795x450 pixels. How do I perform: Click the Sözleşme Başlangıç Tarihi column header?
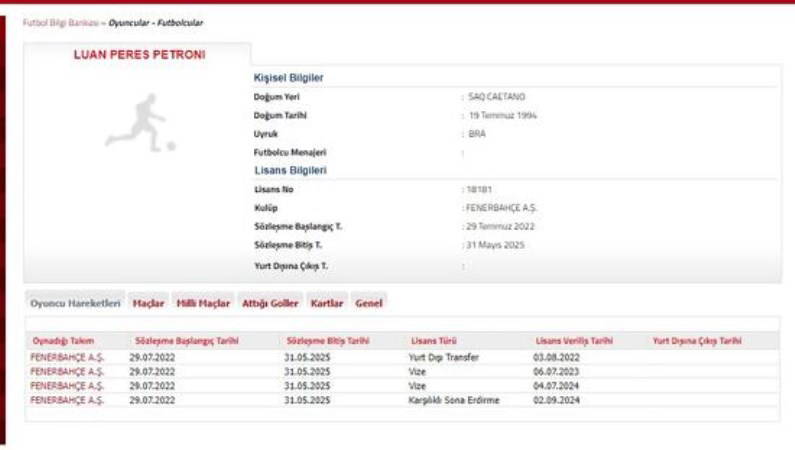pyautogui.click(x=186, y=341)
